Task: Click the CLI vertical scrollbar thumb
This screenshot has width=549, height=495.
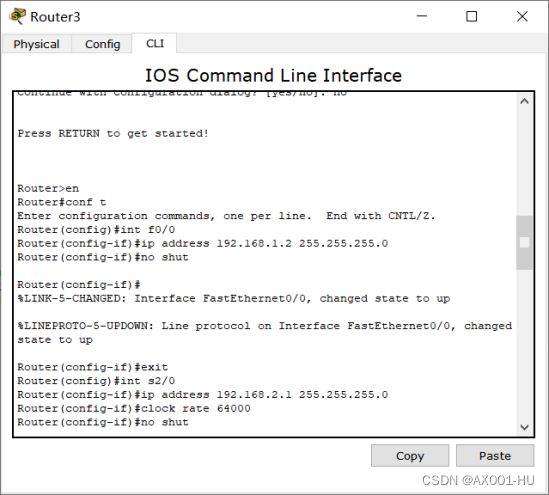Action: [x=524, y=243]
